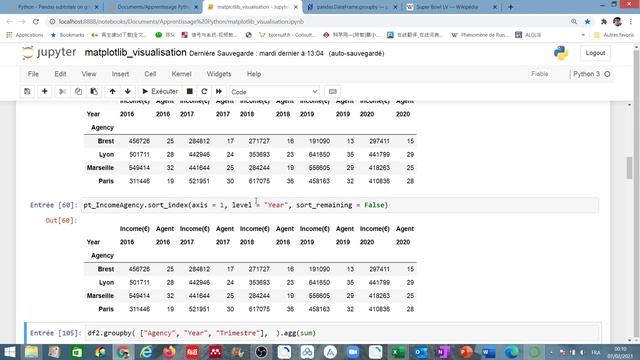This screenshot has height=360, width=640.
Task: Move selected cell up arrow
Action: (x=112, y=91)
